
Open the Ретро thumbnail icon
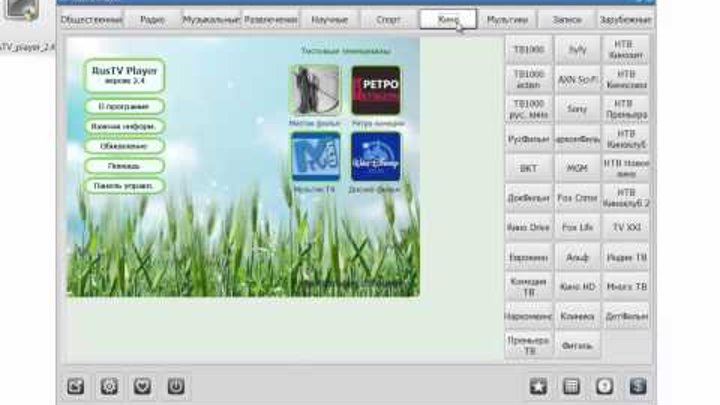point(376,91)
